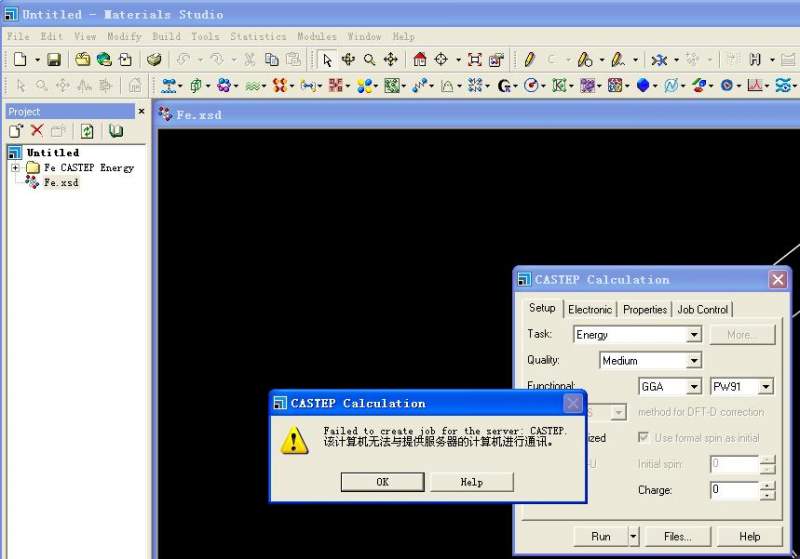Click the Recenter crosshair icon

point(441,60)
